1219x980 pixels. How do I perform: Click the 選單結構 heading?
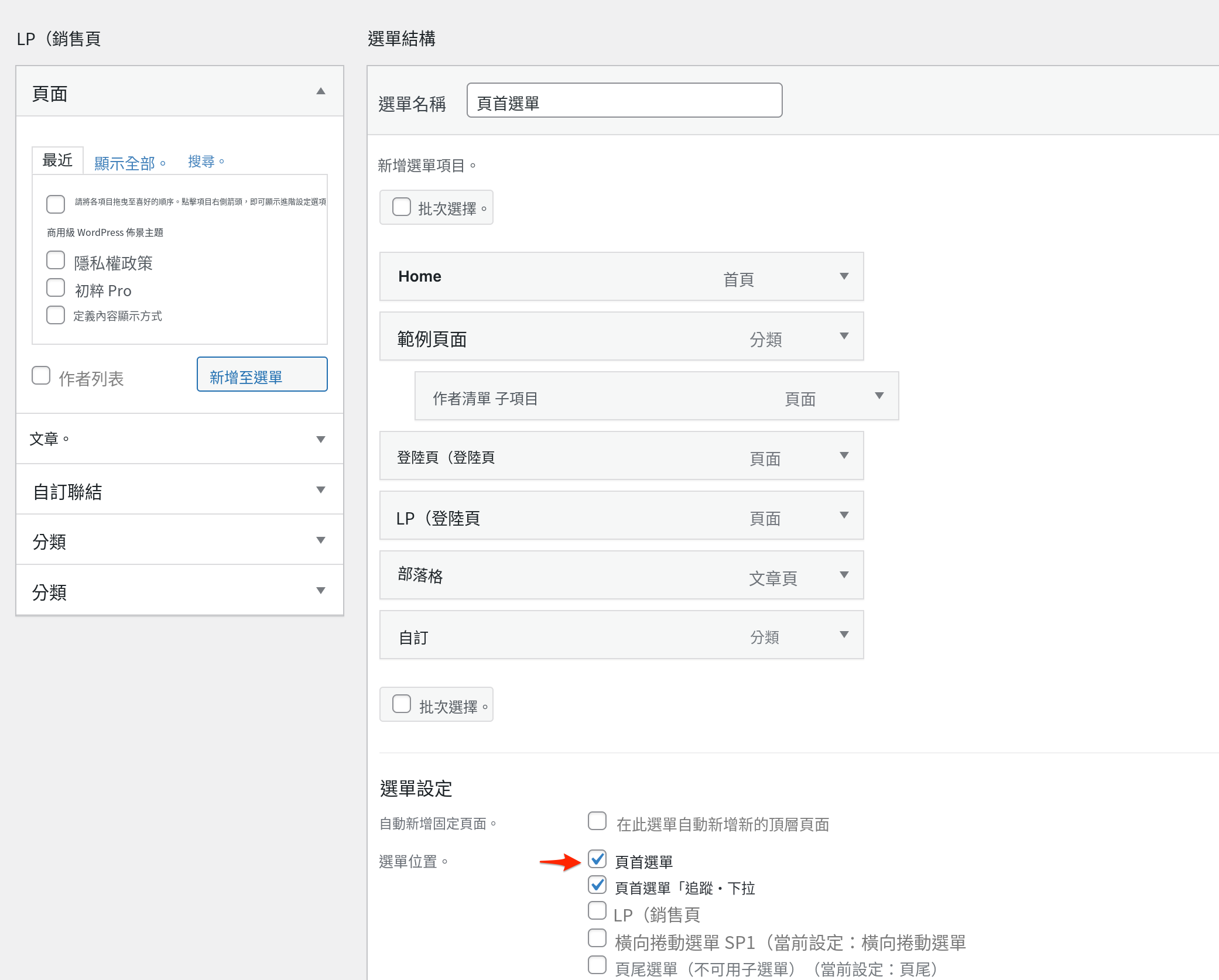coord(402,39)
